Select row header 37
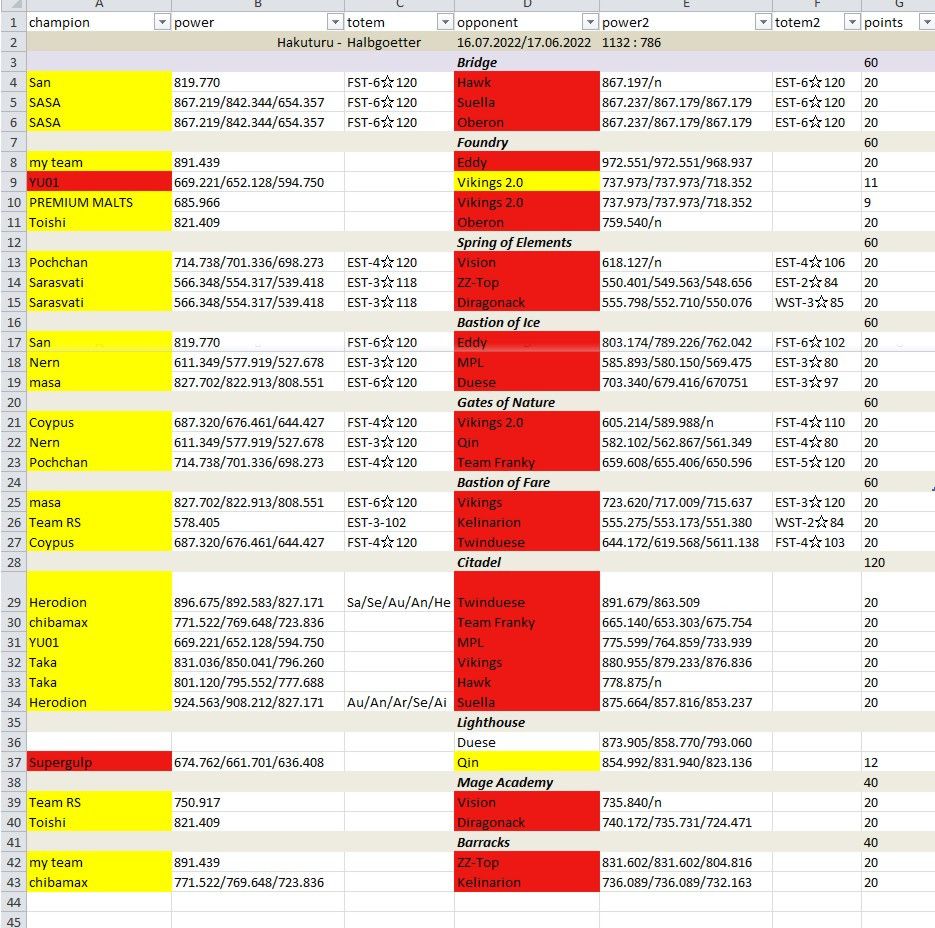Viewport: 935px width, 928px height. pos(13,762)
